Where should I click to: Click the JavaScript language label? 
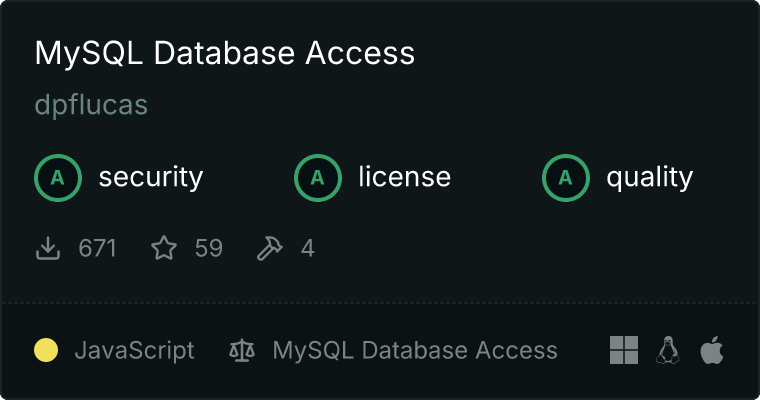[x=135, y=350]
